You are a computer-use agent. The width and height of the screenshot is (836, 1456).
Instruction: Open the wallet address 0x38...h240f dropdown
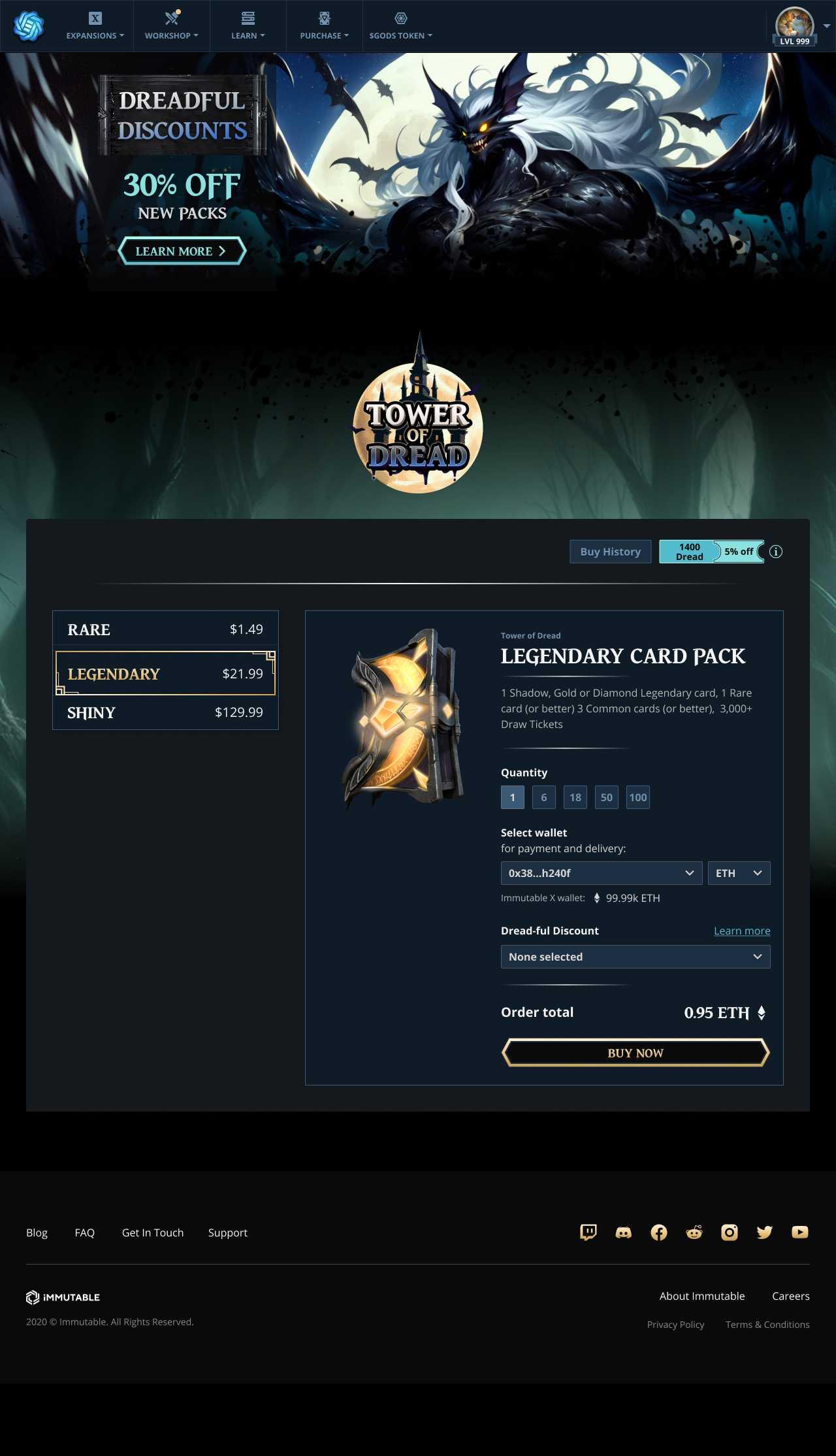602,873
